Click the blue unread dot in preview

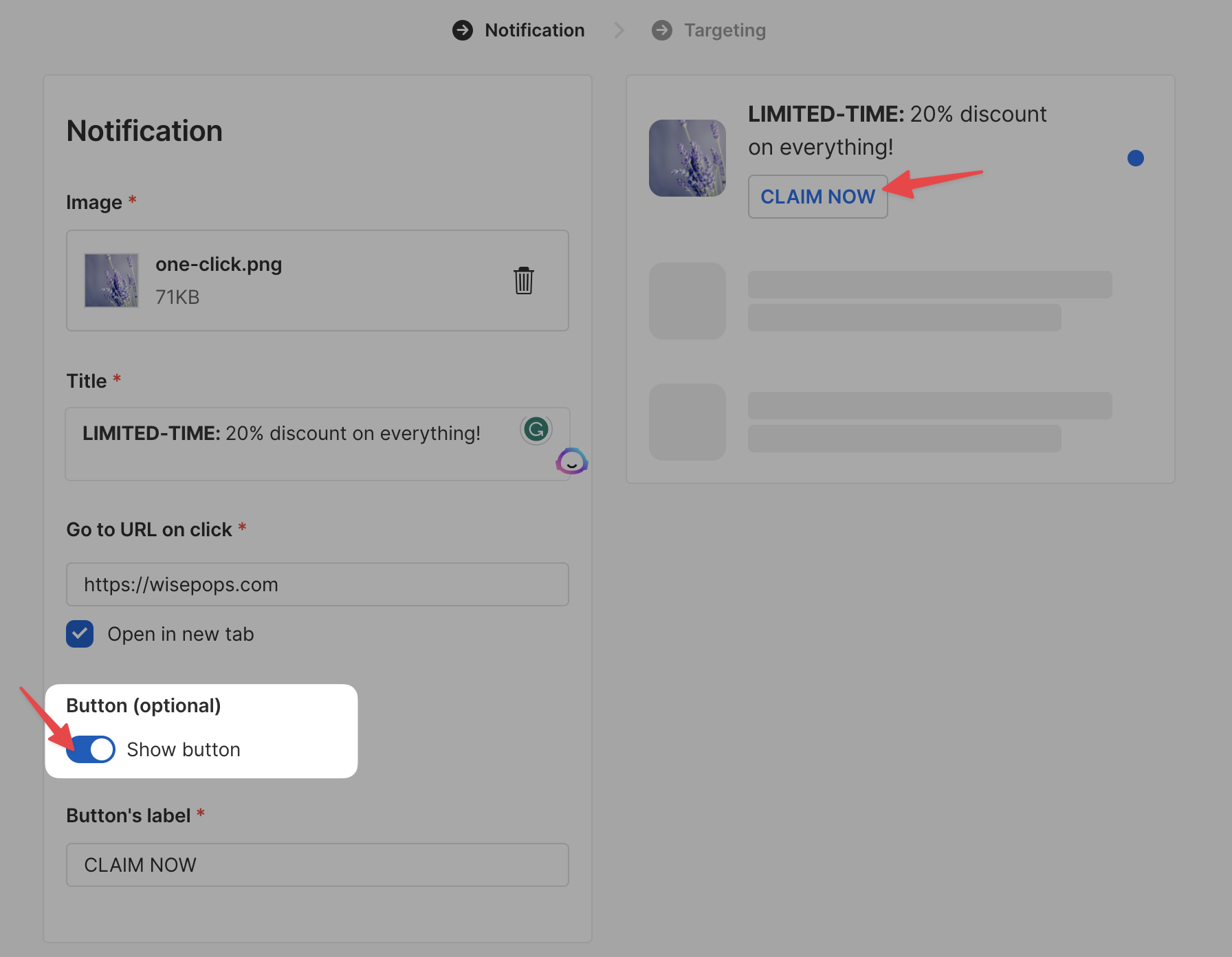[1136, 158]
